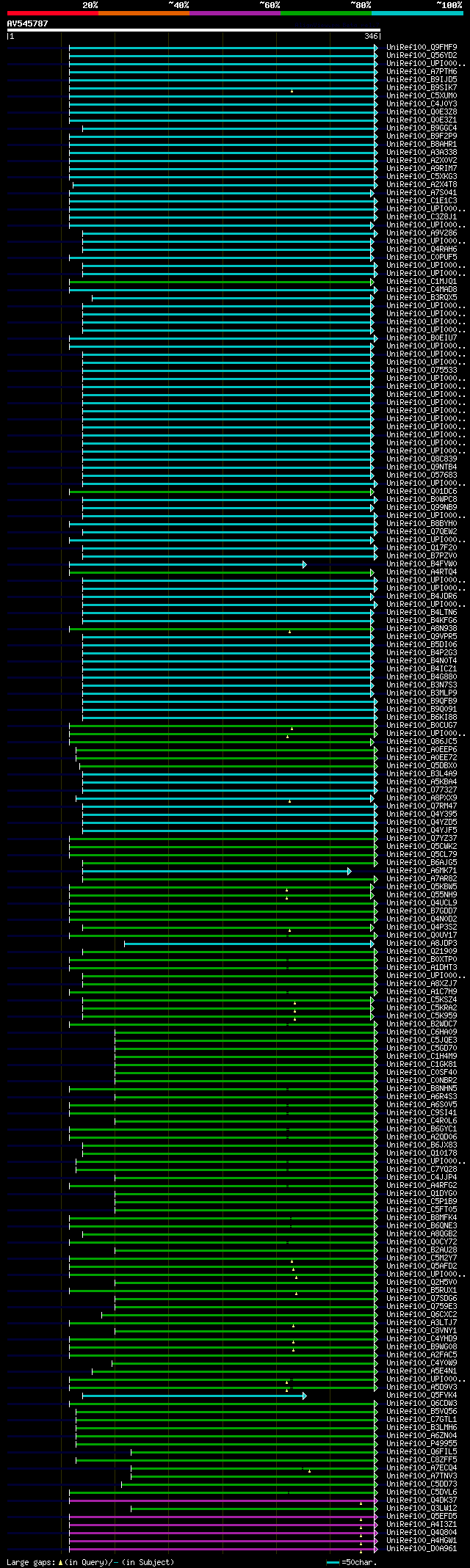Open UniRef100_C1H4M9 label
Screen dimensions: 470x1568
click(x=422, y=1056)
